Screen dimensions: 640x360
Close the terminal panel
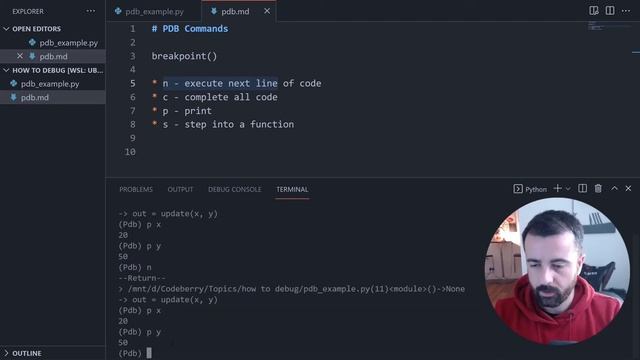(x=628, y=188)
